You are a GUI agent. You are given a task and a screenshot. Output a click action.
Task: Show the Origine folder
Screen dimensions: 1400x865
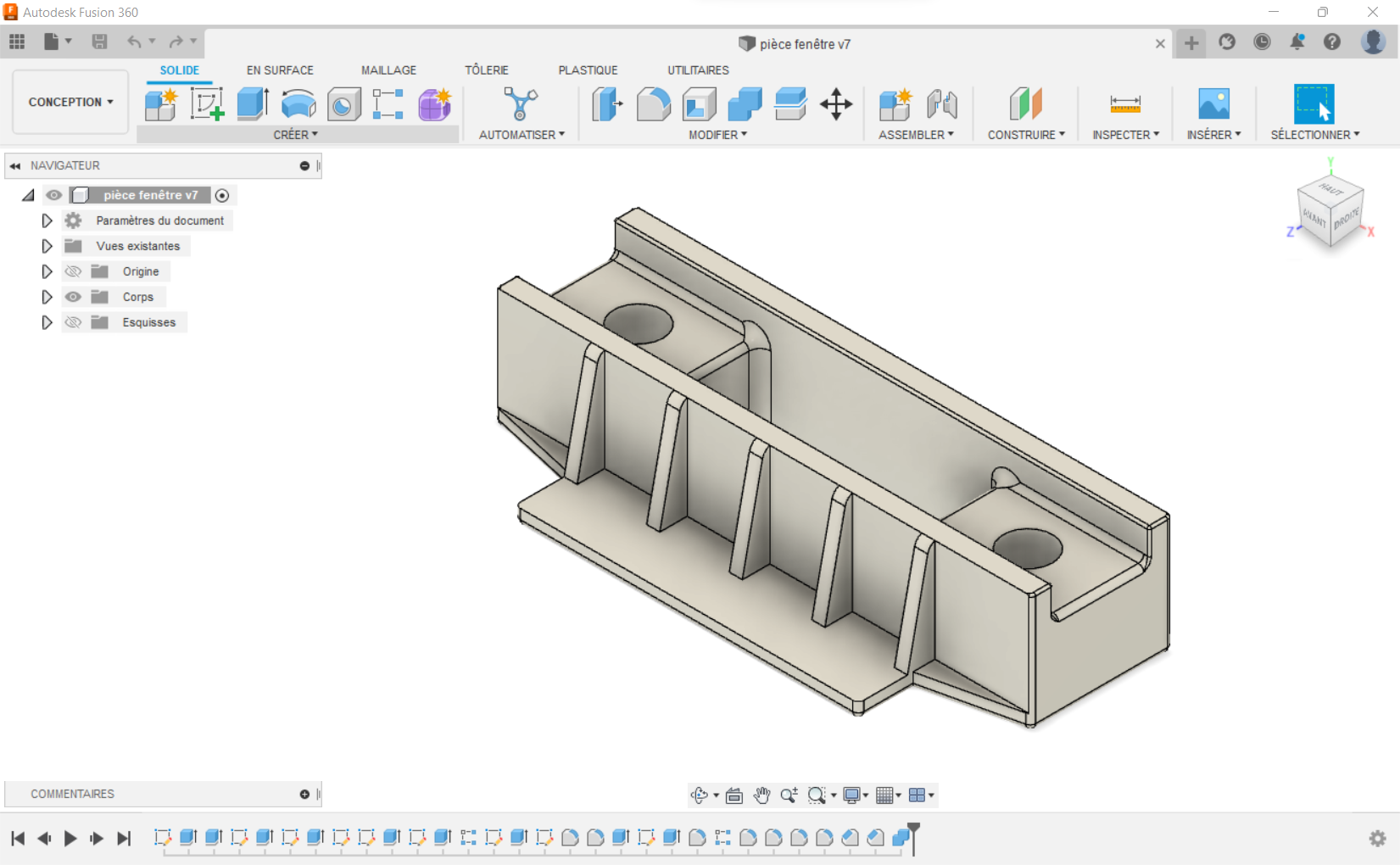pyautogui.click(x=74, y=271)
